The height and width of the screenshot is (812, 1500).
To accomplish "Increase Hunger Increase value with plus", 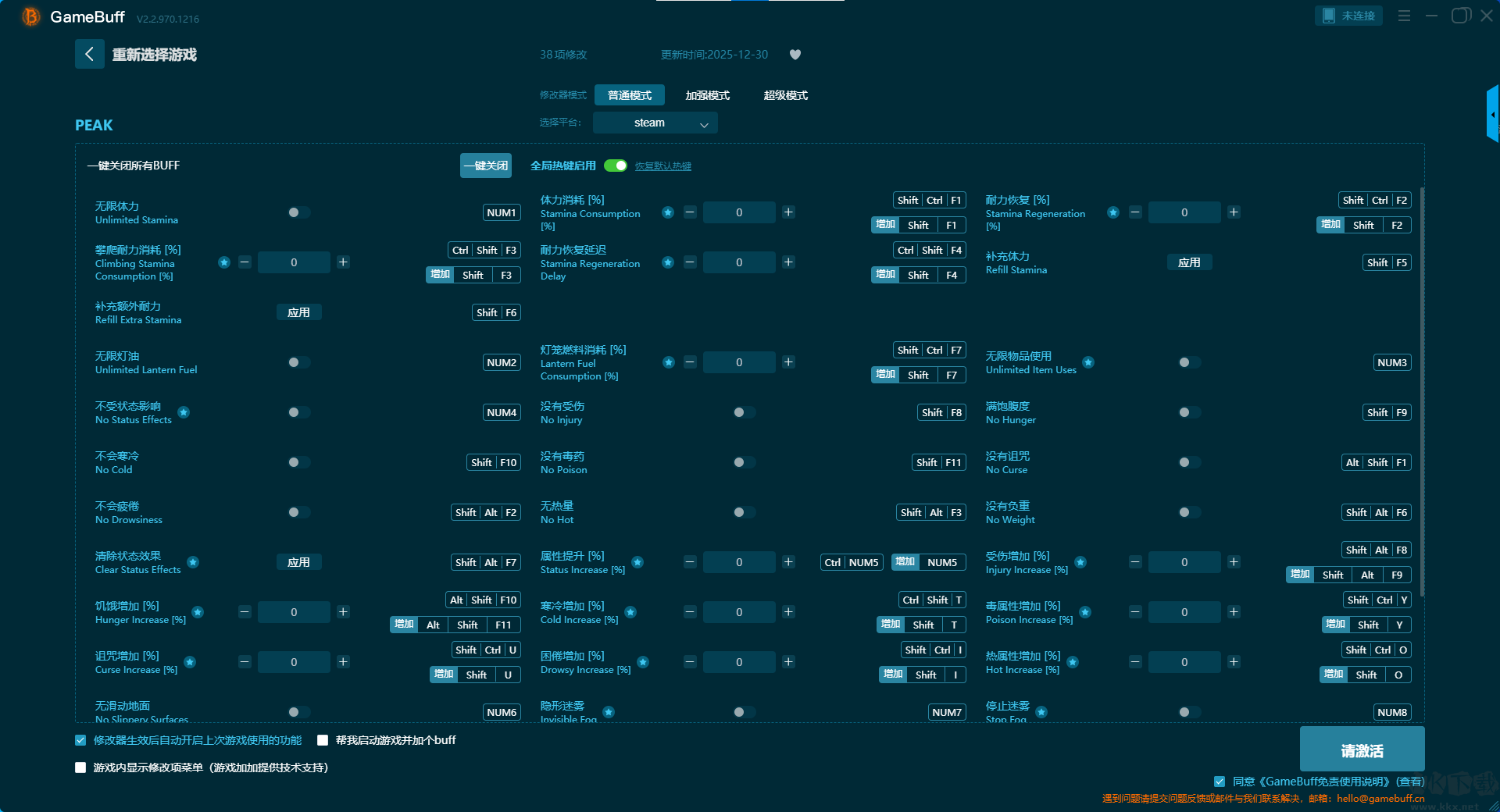I will click(x=343, y=612).
